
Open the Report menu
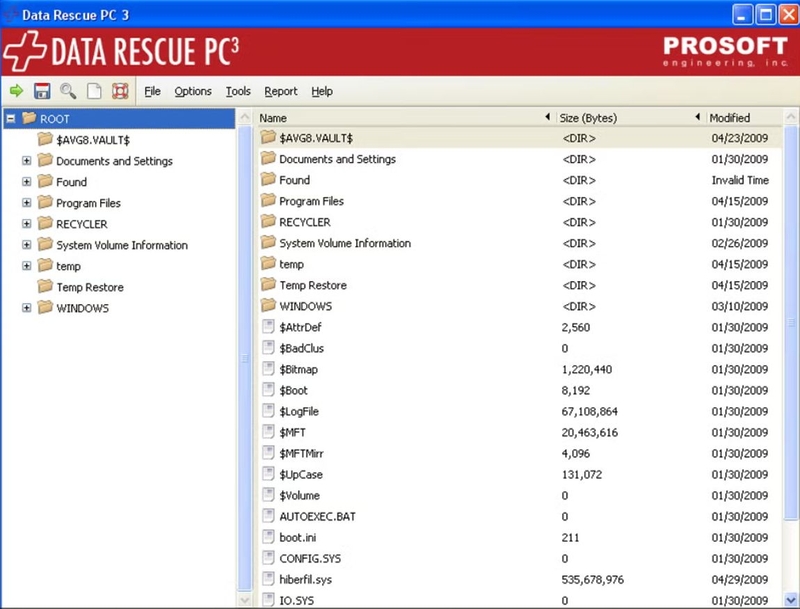tap(281, 91)
